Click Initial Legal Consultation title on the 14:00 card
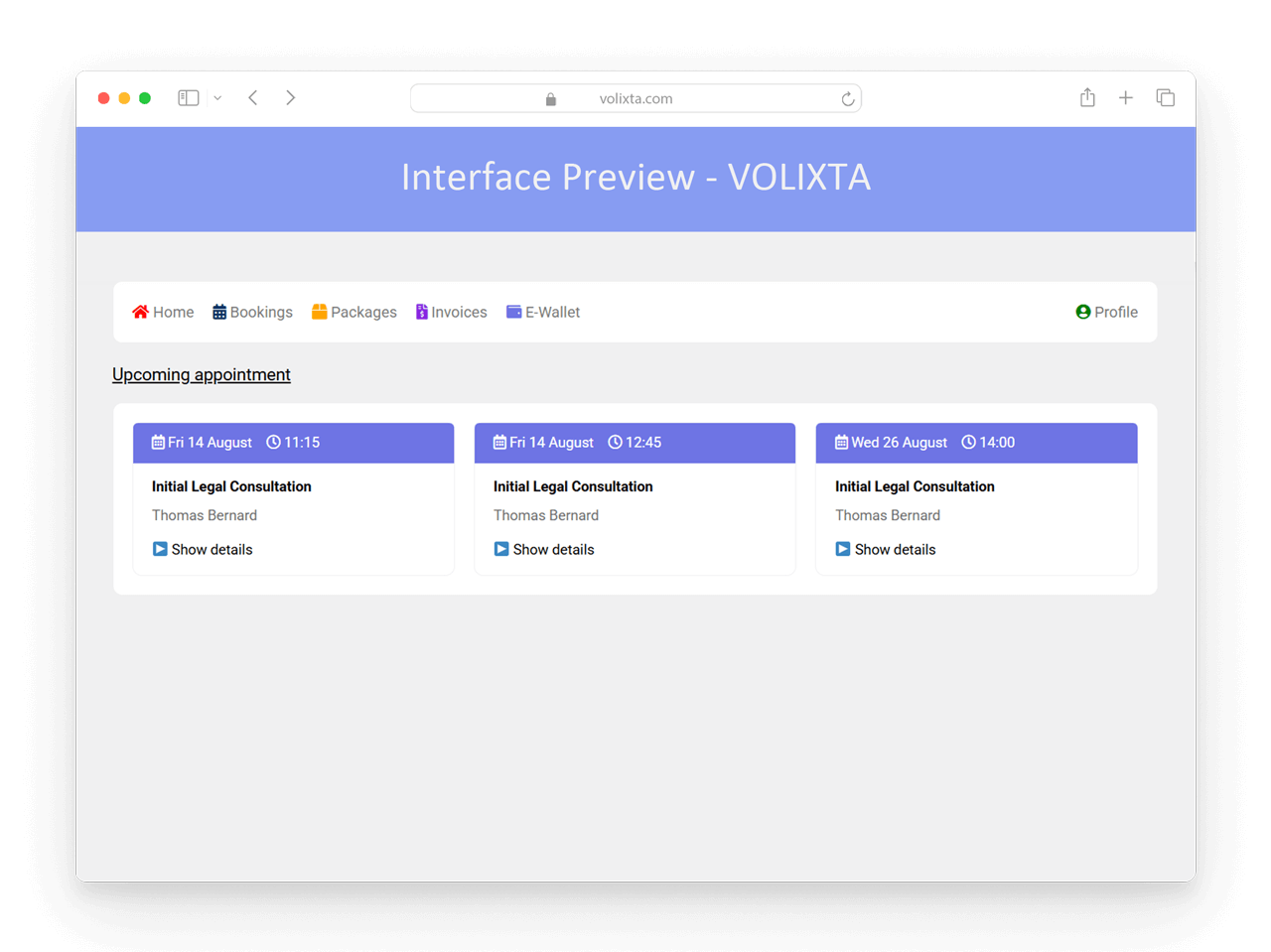Image resolution: width=1271 pixels, height=952 pixels. coord(915,486)
